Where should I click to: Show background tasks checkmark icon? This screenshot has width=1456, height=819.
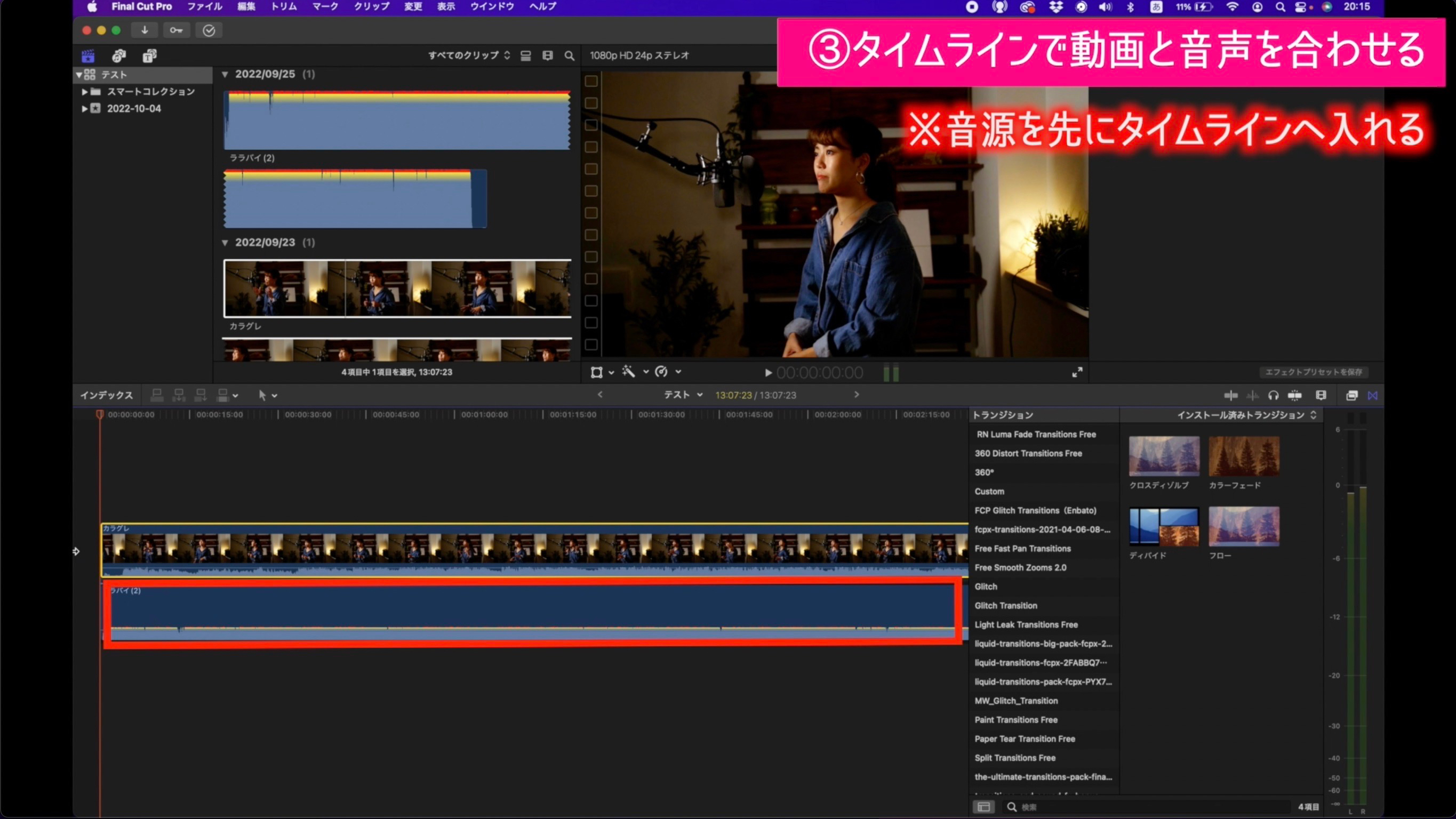(209, 30)
